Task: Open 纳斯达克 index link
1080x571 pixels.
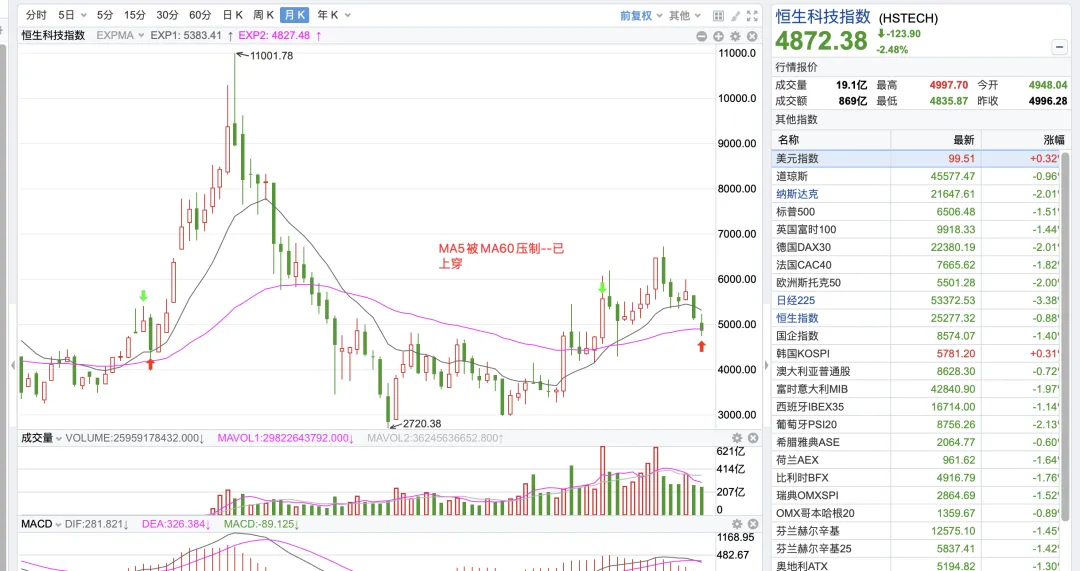Action: [x=797, y=194]
